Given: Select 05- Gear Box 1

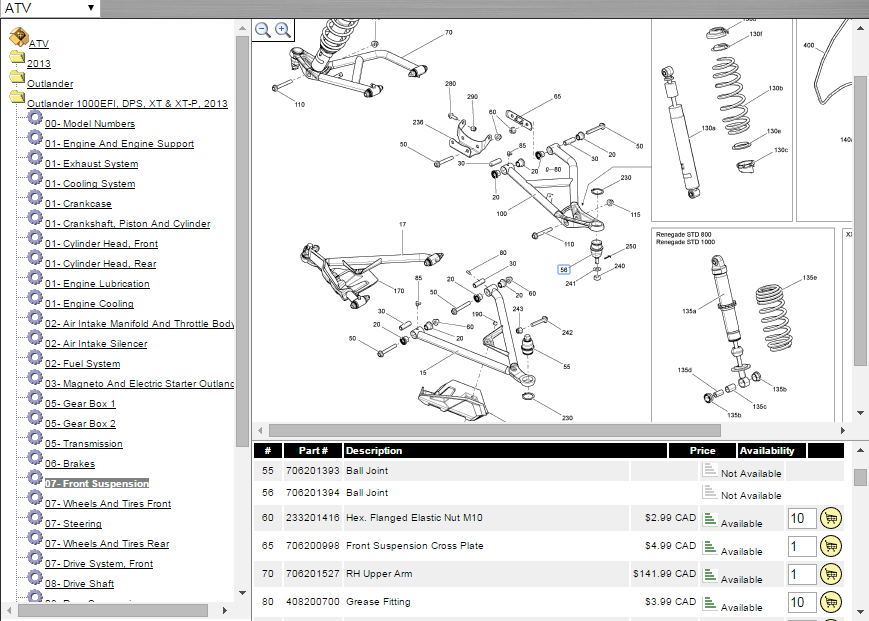Looking at the screenshot, I should click(80, 403).
